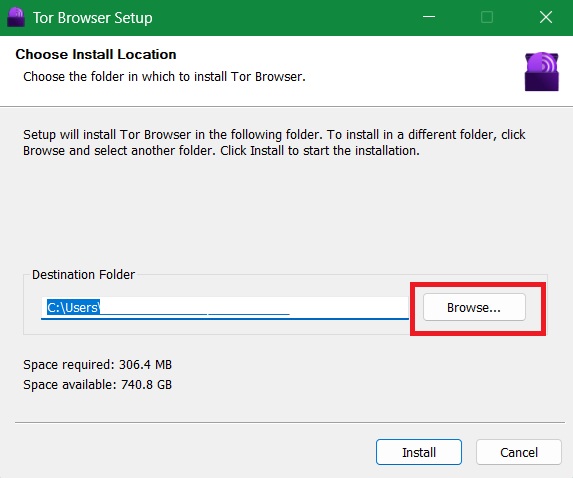
Task: Click the Tor Browser title bar icon
Action: coord(16,17)
